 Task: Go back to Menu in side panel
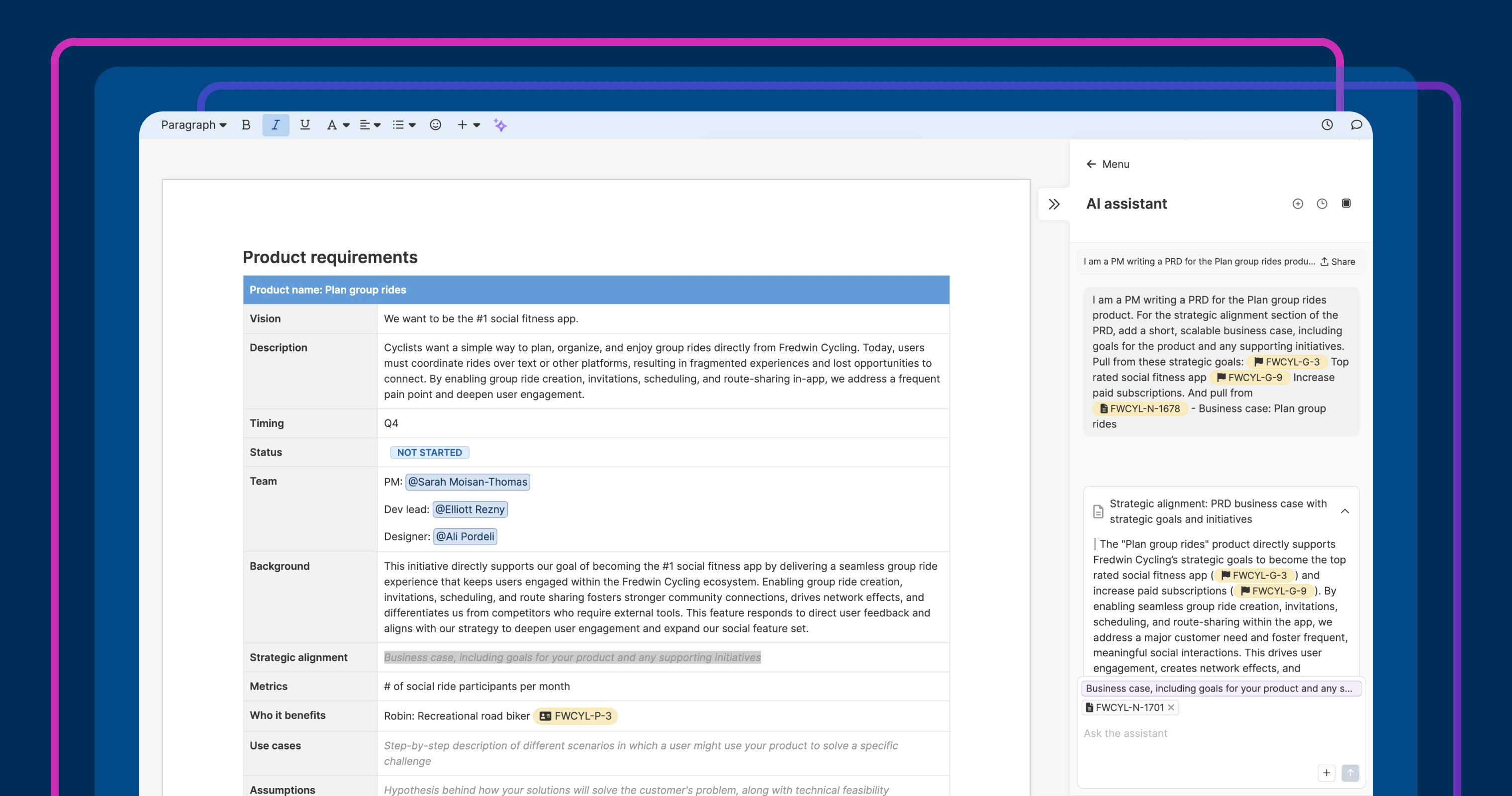point(1108,164)
